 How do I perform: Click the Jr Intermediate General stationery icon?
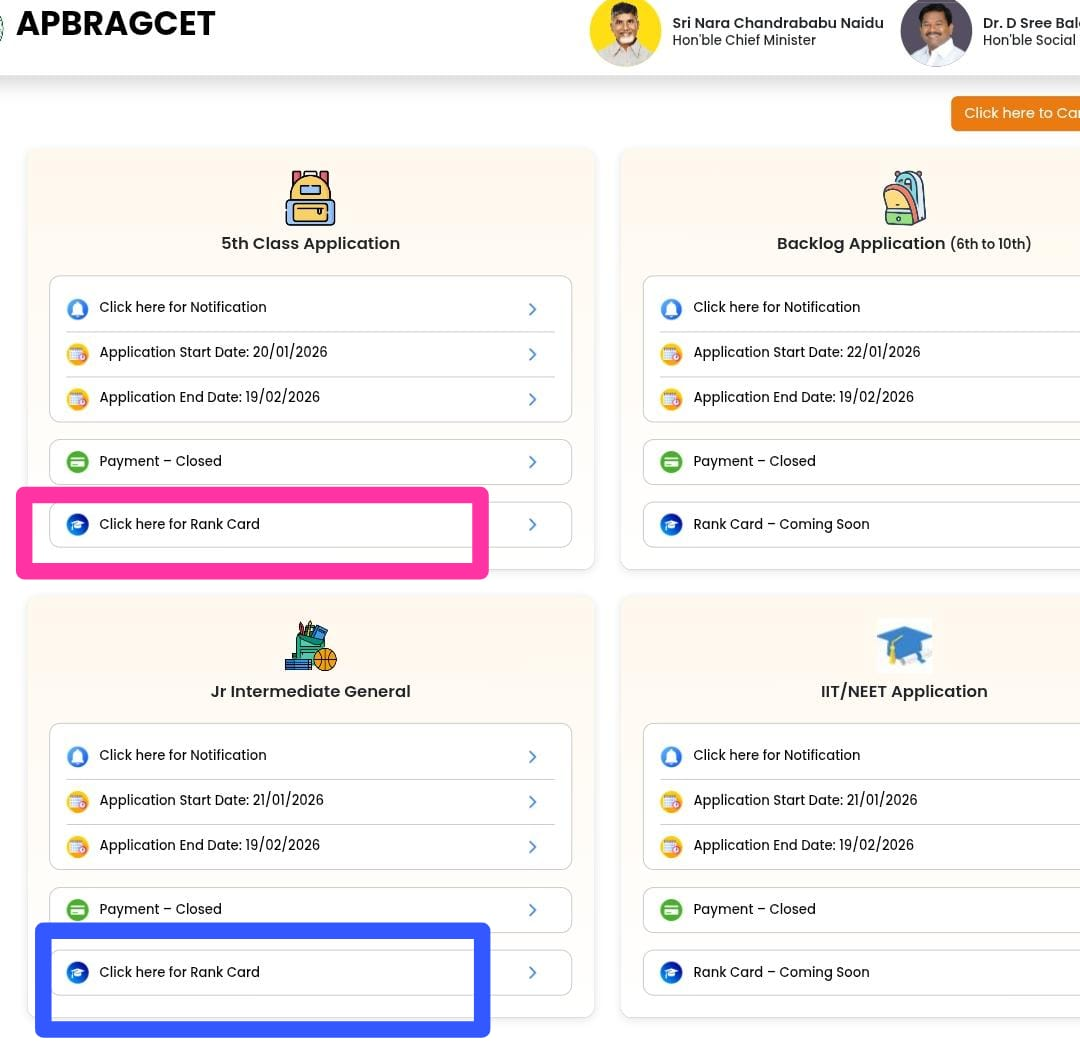pos(310,646)
